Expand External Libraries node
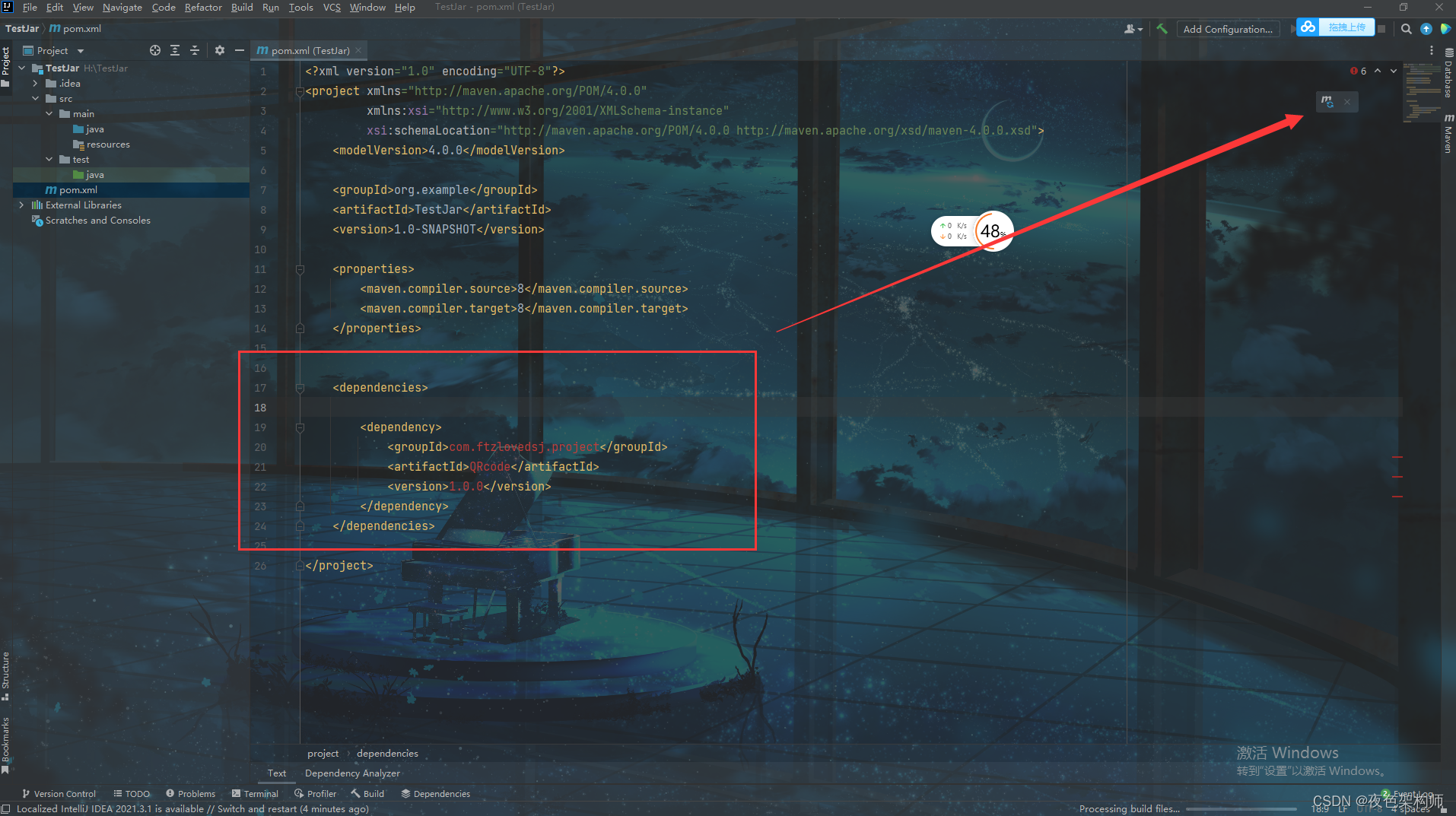The width and height of the screenshot is (1456, 816). tap(22, 205)
